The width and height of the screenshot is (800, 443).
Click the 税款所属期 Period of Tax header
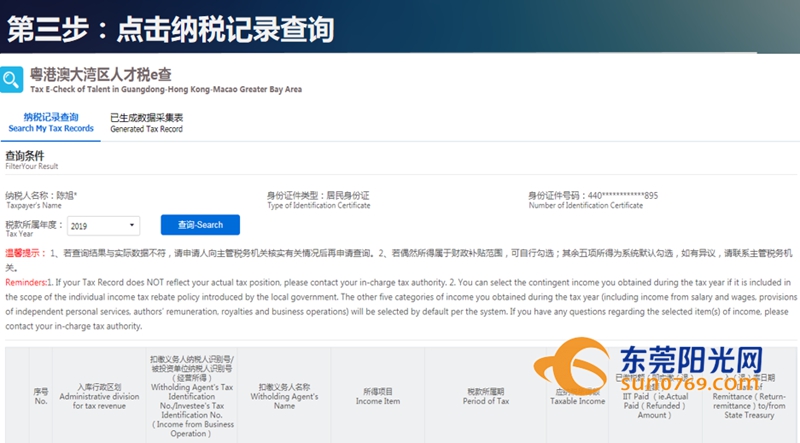pos(488,395)
